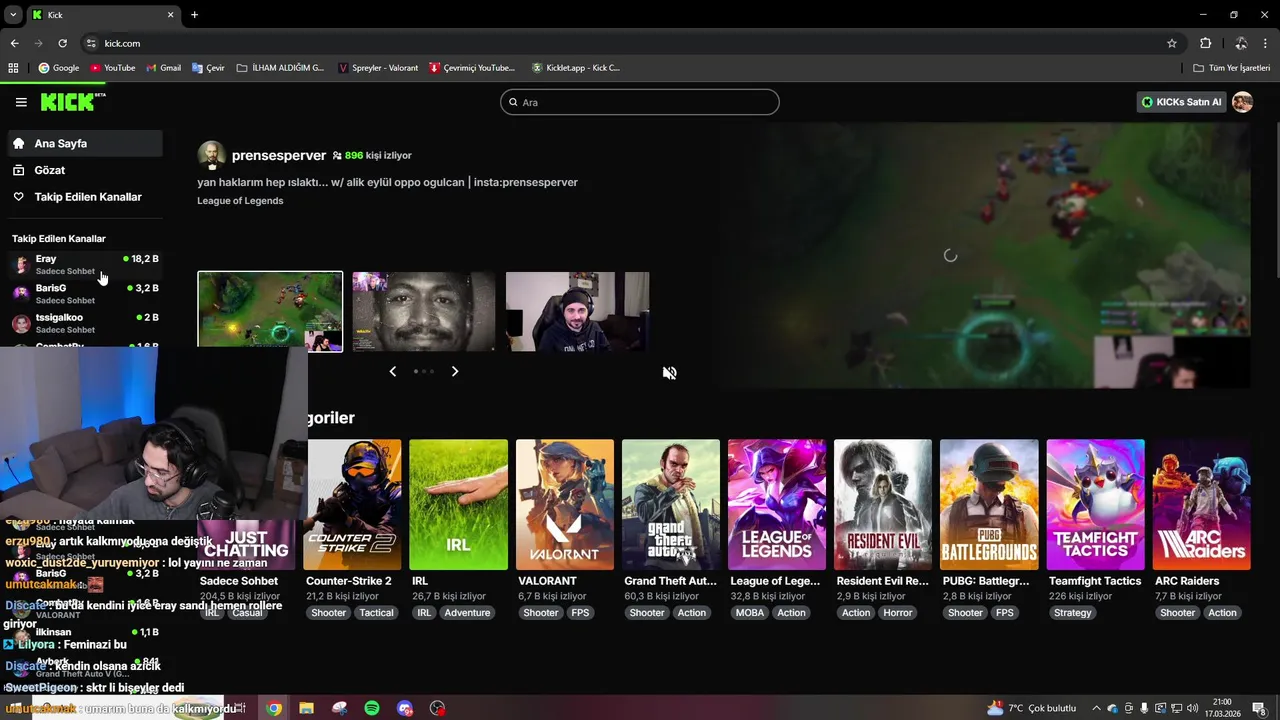Open the tab search dropdown

pyautogui.click(x=12, y=15)
